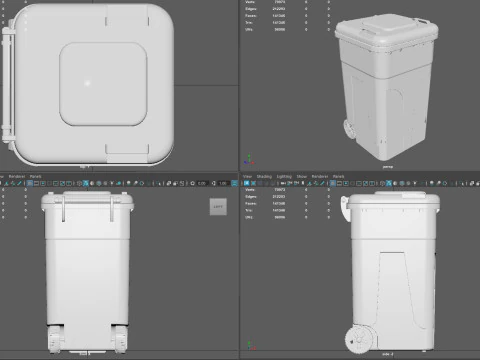Toggle Safe Action in bottom-left panel toolbar
Viewport: 480px width, 360px height.
(62, 183)
